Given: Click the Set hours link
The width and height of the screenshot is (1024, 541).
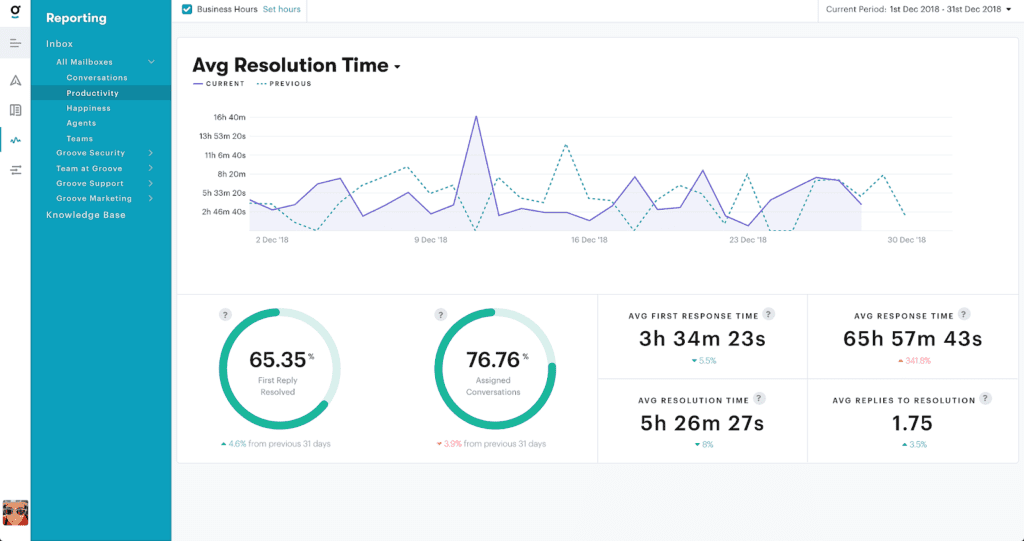Looking at the screenshot, I should (x=280, y=9).
